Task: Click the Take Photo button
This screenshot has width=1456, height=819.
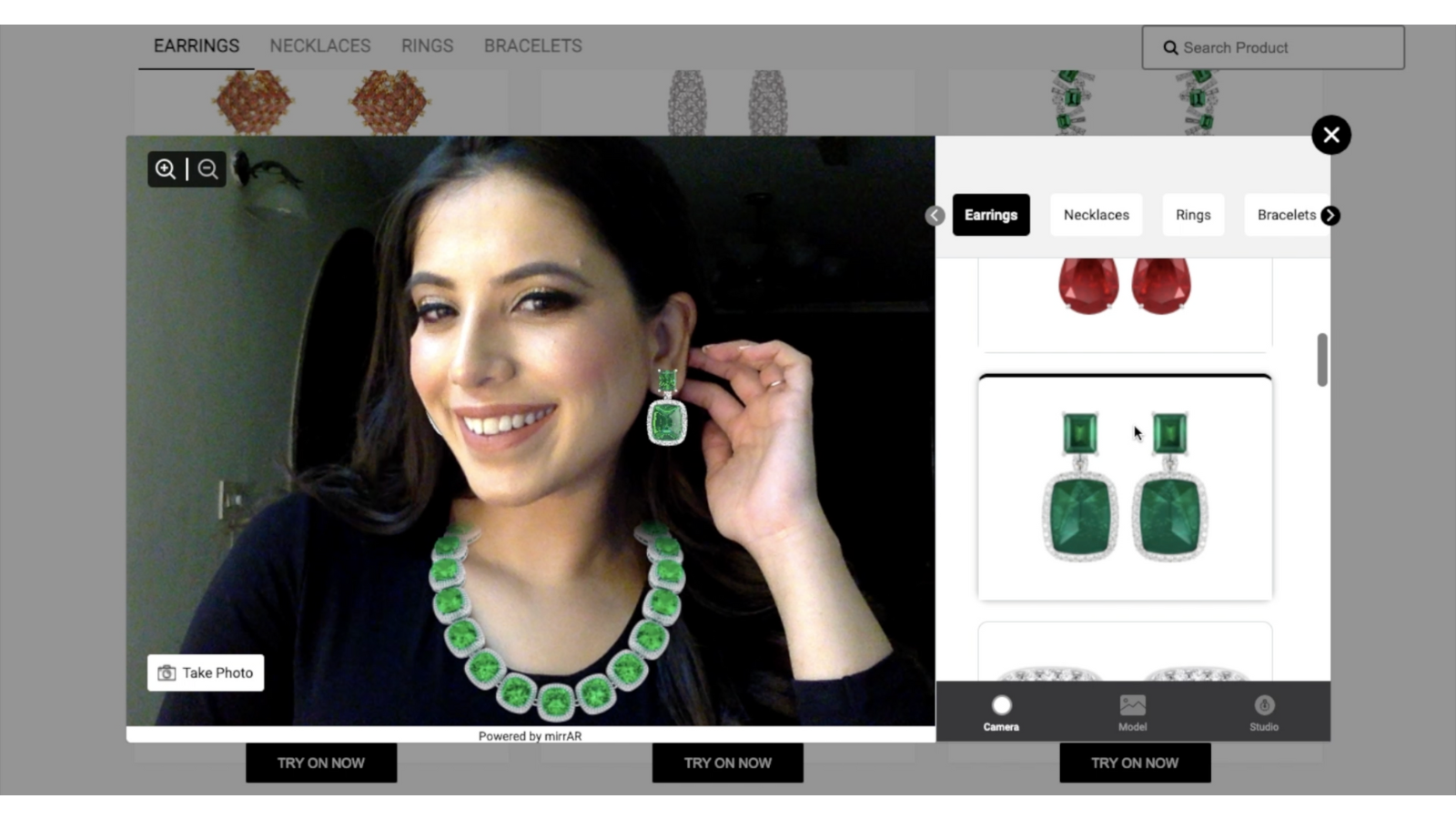Action: pyautogui.click(x=205, y=672)
